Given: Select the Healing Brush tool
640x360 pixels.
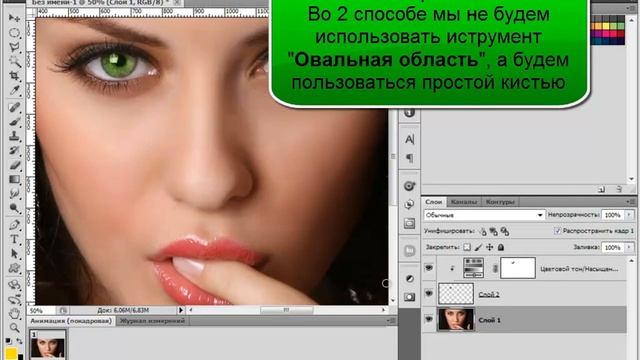Looking at the screenshot, I should click(x=15, y=107).
